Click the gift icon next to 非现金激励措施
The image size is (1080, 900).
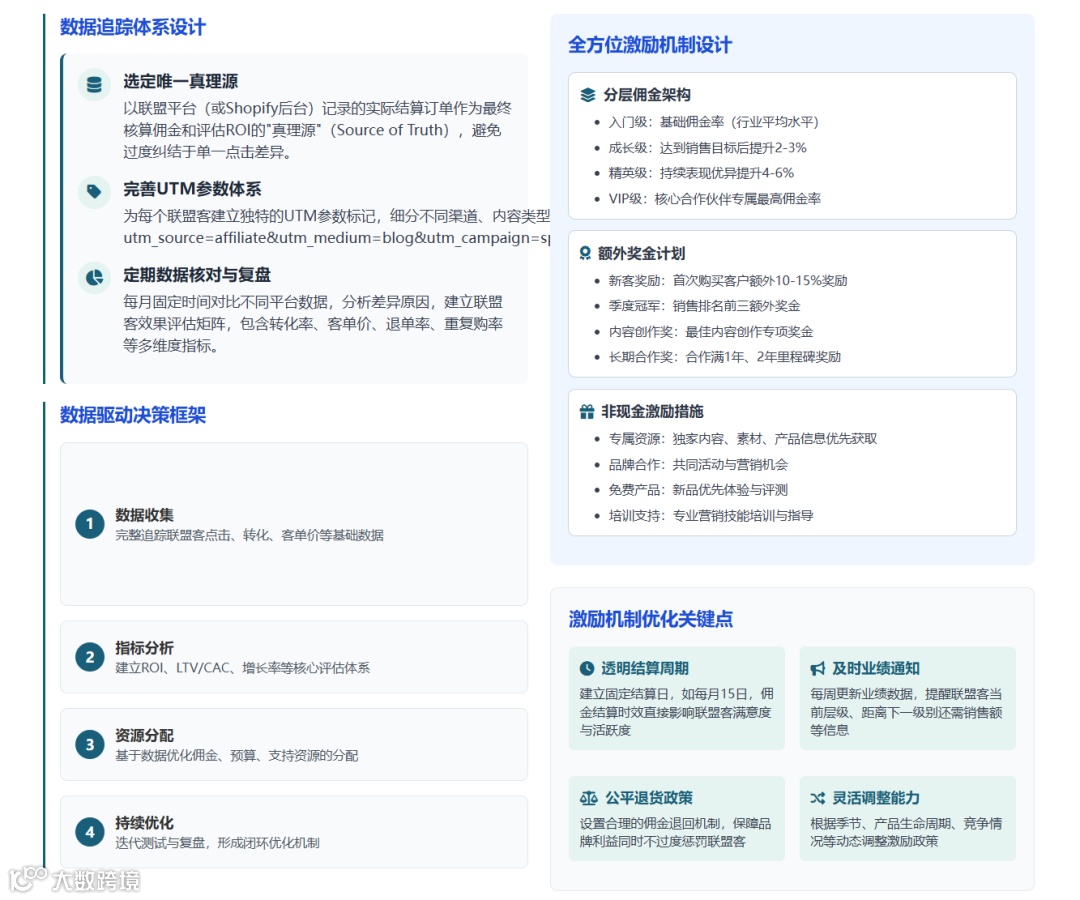(x=587, y=412)
